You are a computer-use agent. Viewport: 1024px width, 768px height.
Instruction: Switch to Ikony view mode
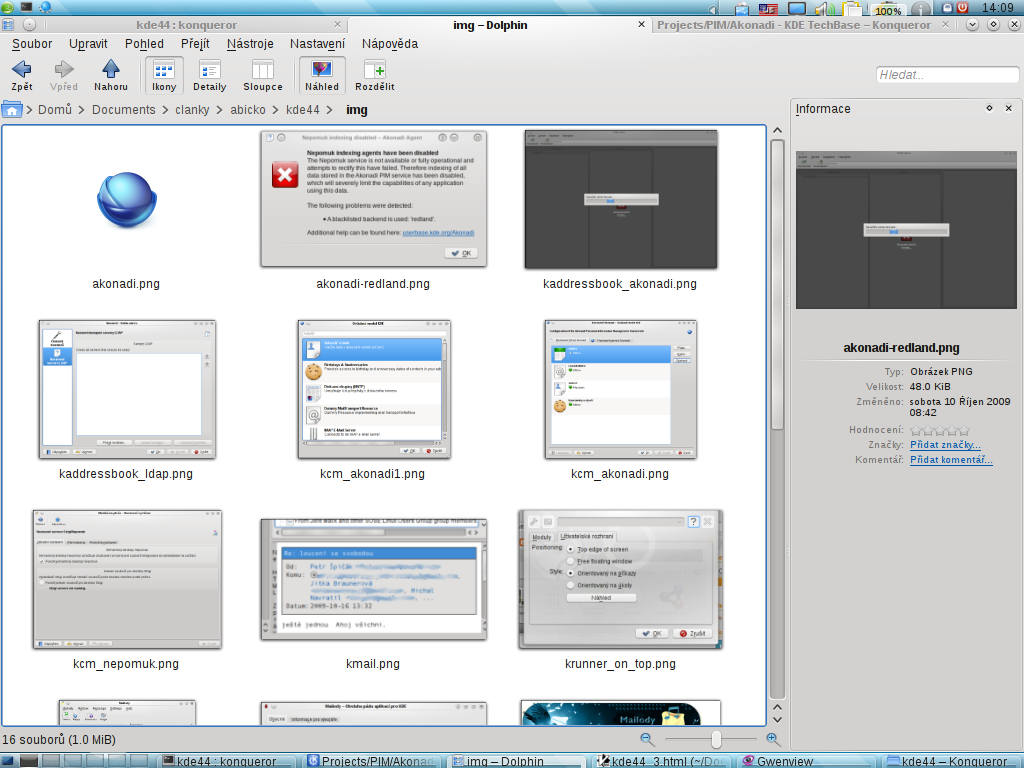pos(164,75)
